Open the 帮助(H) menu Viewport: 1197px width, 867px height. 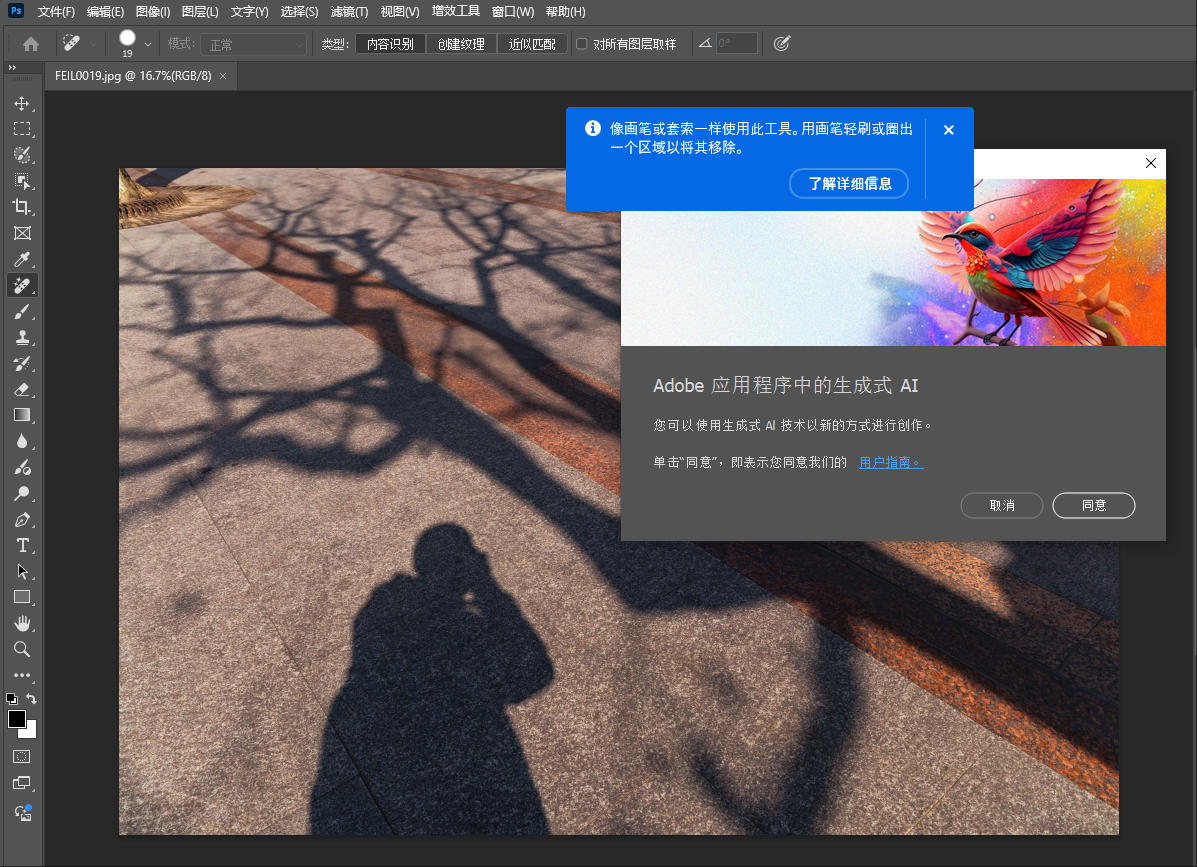[566, 11]
